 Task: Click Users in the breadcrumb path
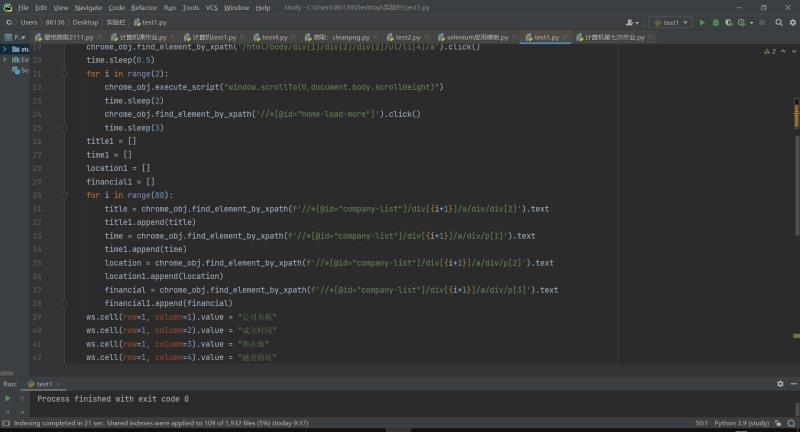pos(29,22)
